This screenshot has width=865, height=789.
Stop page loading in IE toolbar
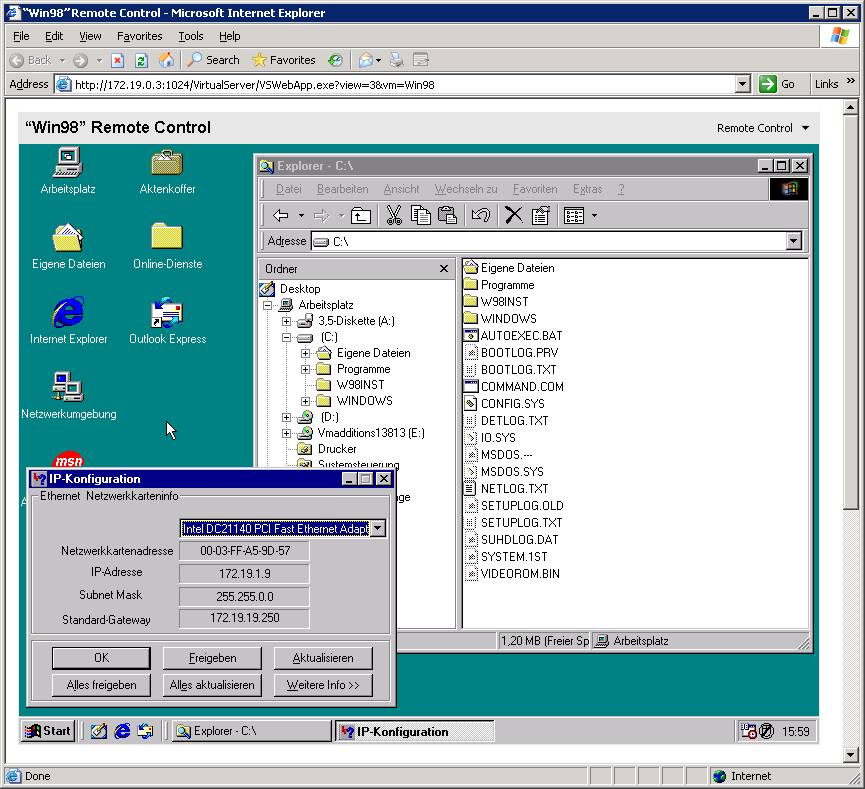coord(118,60)
